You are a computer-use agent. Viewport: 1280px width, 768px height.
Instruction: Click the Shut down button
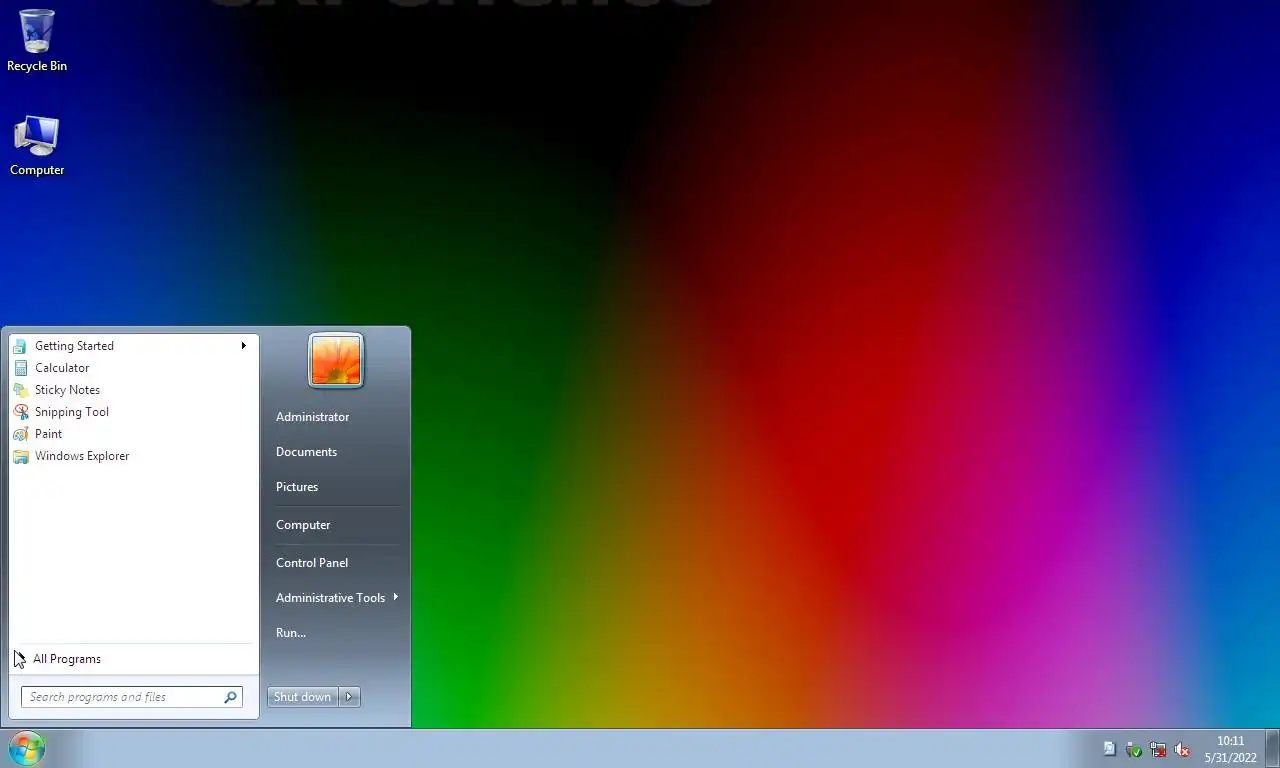pyautogui.click(x=303, y=697)
